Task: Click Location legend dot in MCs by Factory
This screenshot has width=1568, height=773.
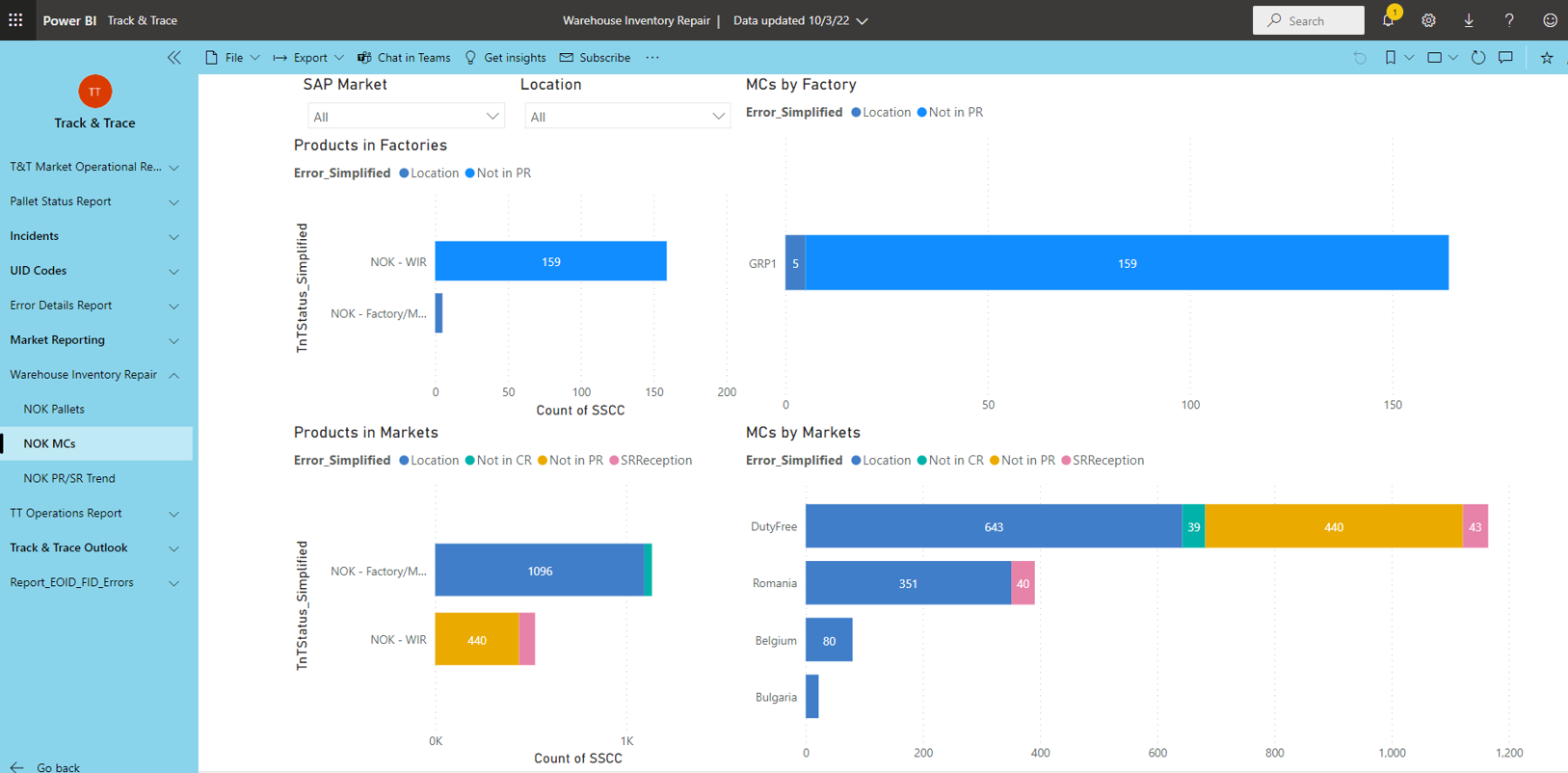Action: coord(856,113)
